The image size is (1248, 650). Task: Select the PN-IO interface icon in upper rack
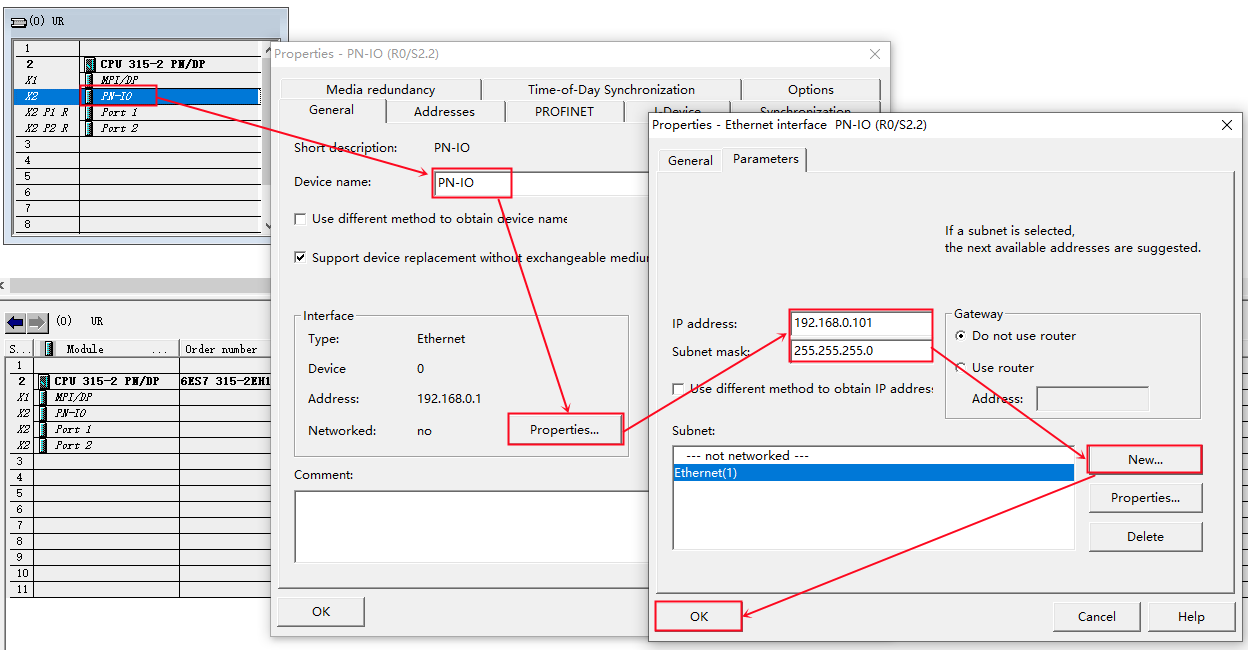pyautogui.click(x=90, y=96)
